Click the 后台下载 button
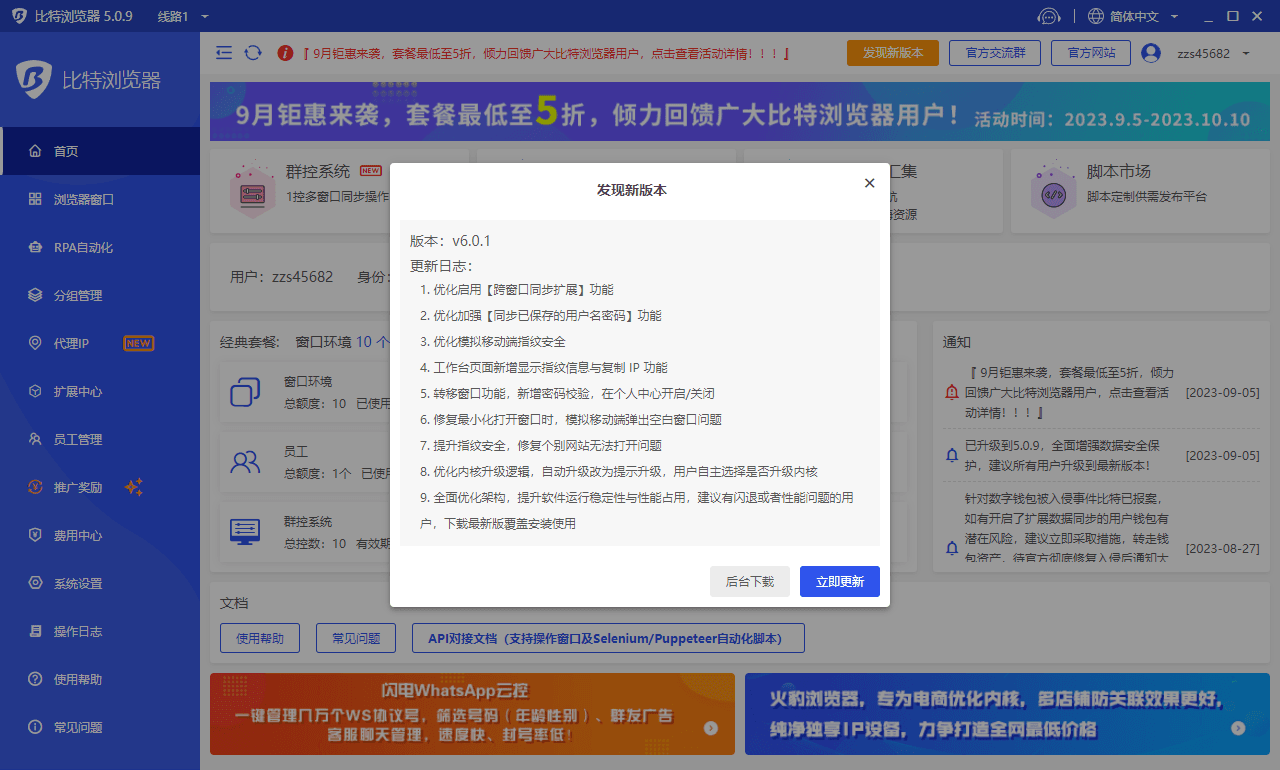The image size is (1280, 770). (749, 581)
